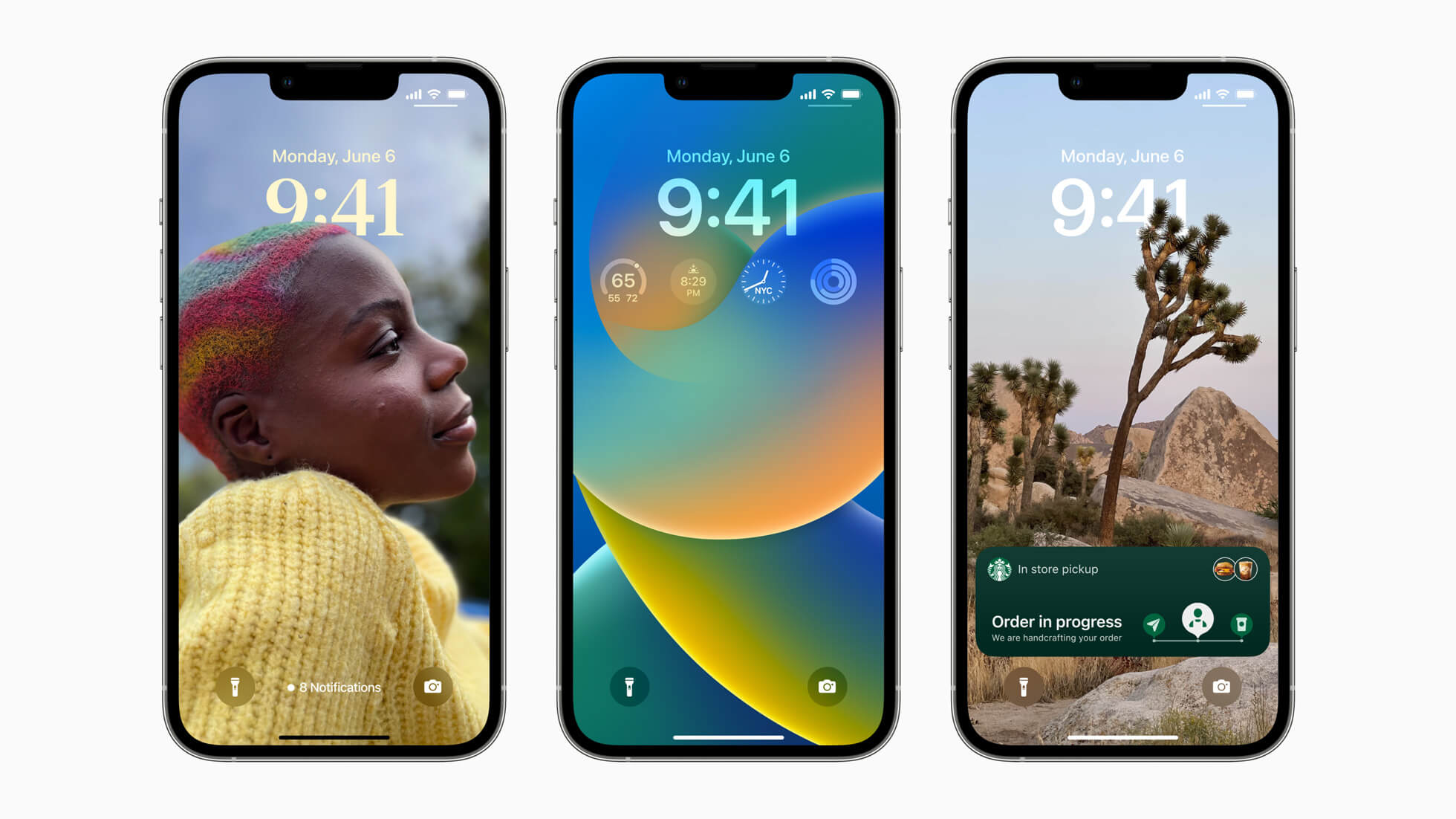This screenshot has height=819, width=1456.
Task: Tap the camera icon on center phone
Action: [x=827, y=687]
